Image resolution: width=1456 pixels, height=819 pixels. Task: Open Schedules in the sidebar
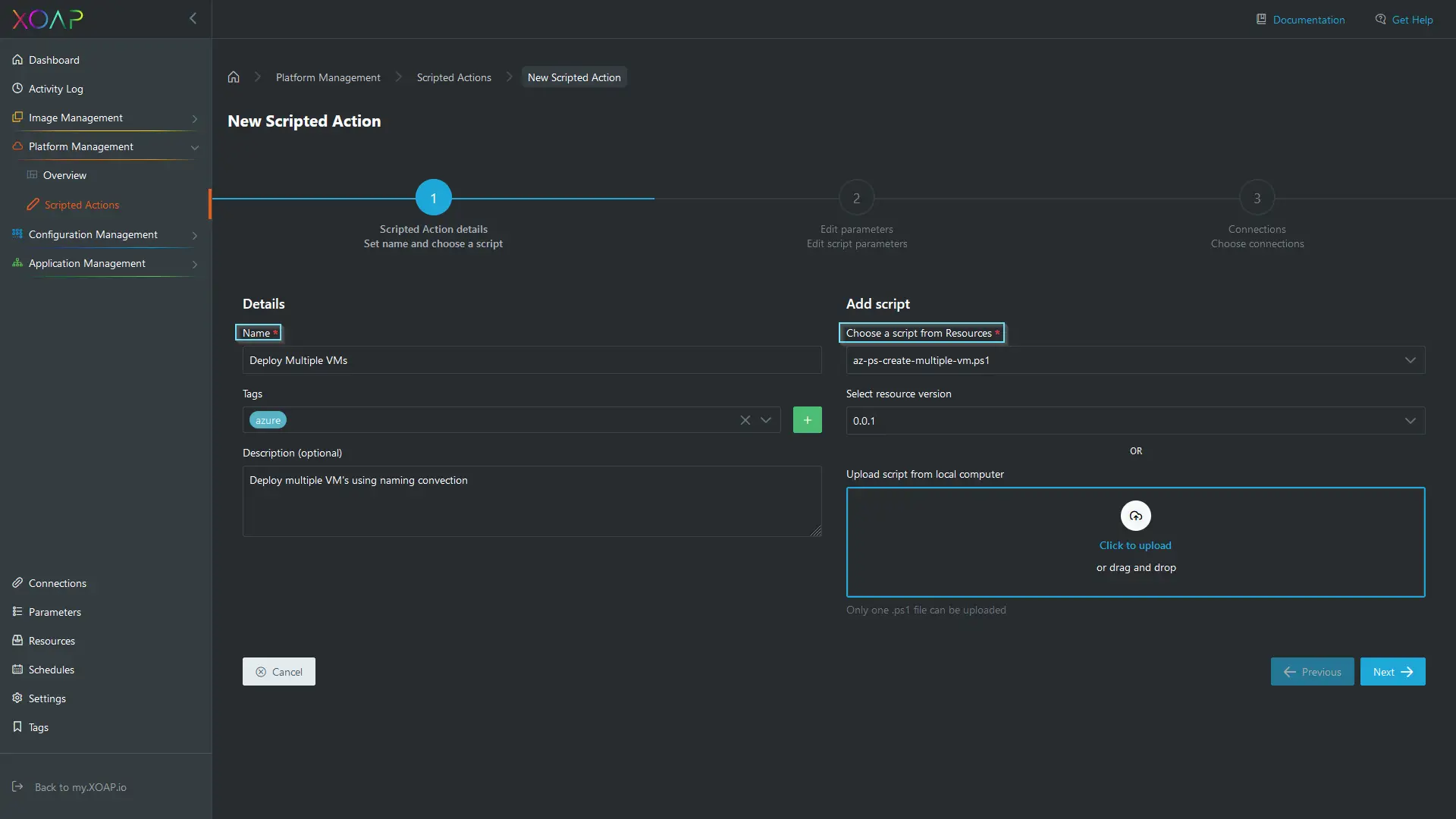click(x=52, y=670)
